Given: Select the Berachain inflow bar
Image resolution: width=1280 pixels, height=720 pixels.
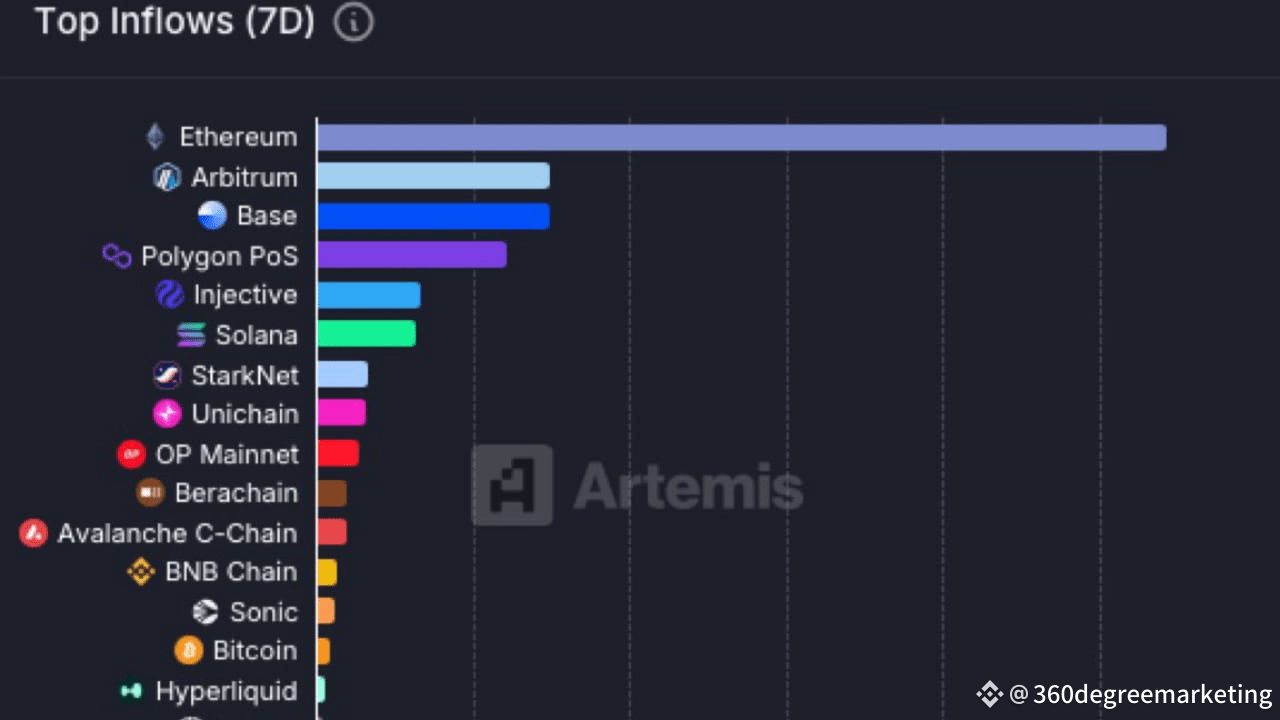Looking at the screenshot, I should (332, 493).
